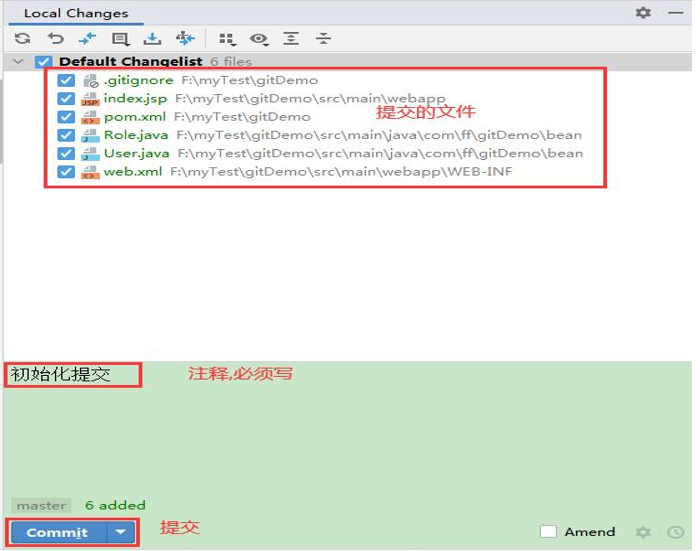Click the '6 added' status text
700x551 pixels.
(115, 505)
